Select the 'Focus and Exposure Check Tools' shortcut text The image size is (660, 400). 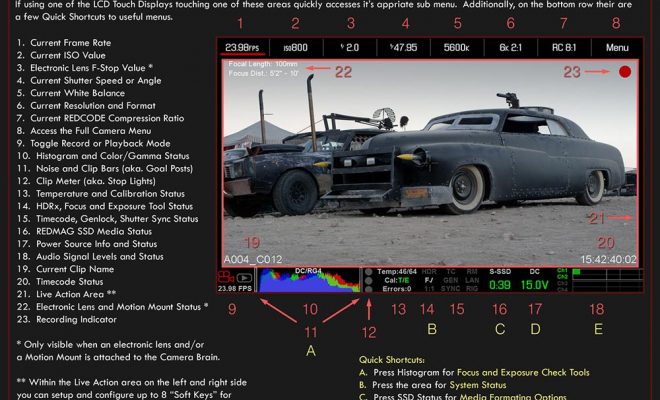coord(523,373)
